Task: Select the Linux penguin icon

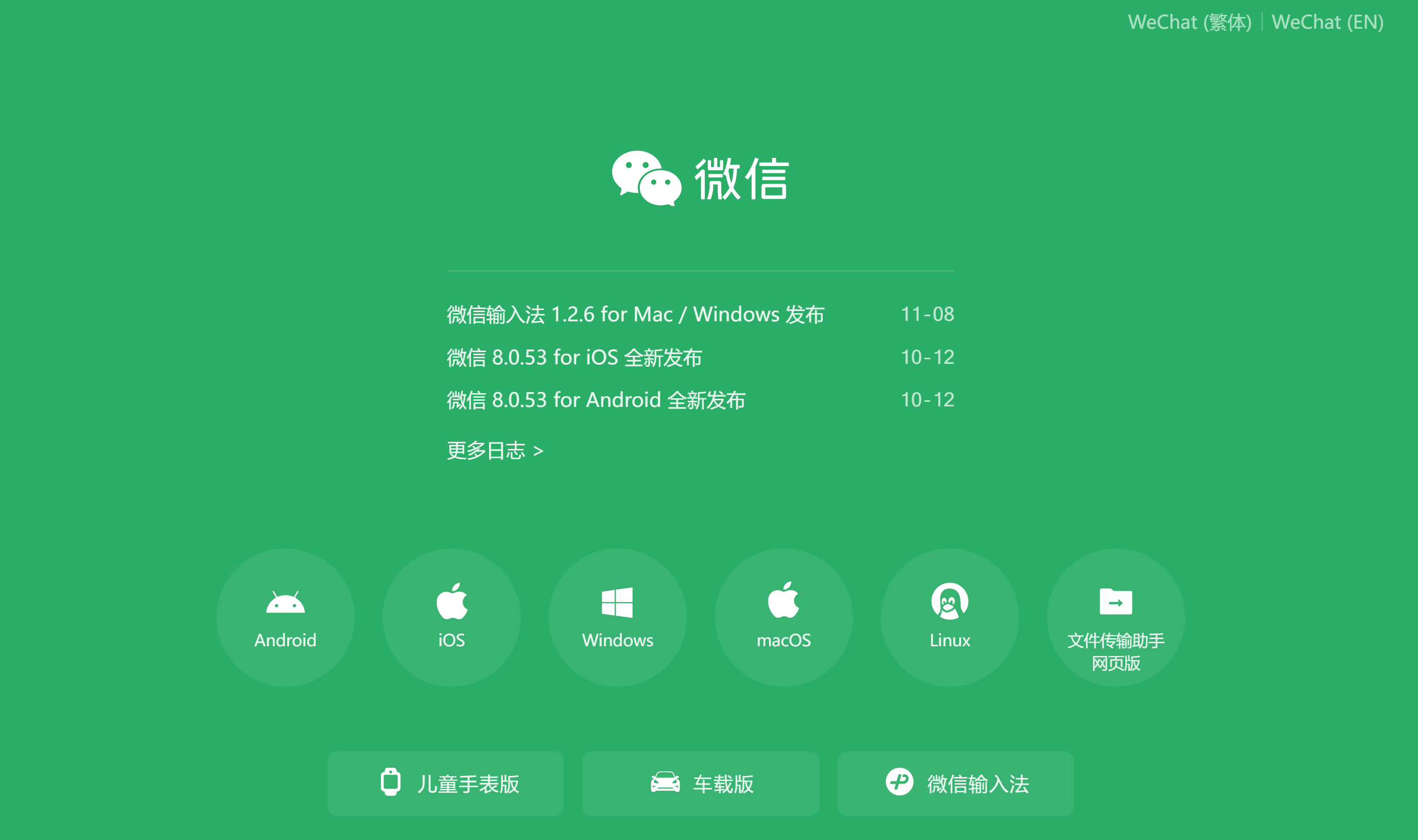Action: pyautogui.click(x=949, y=601)
